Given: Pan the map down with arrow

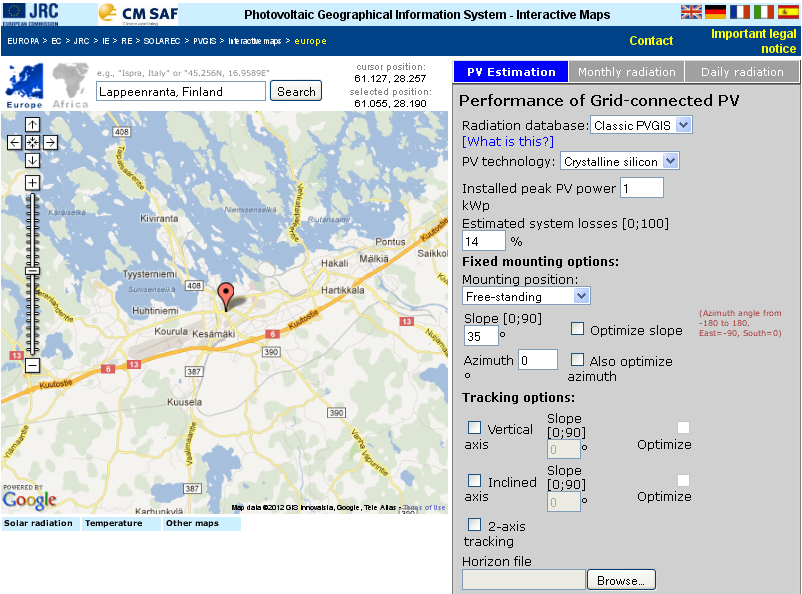Looking at the screenshot, I should [x=32, y=160].
